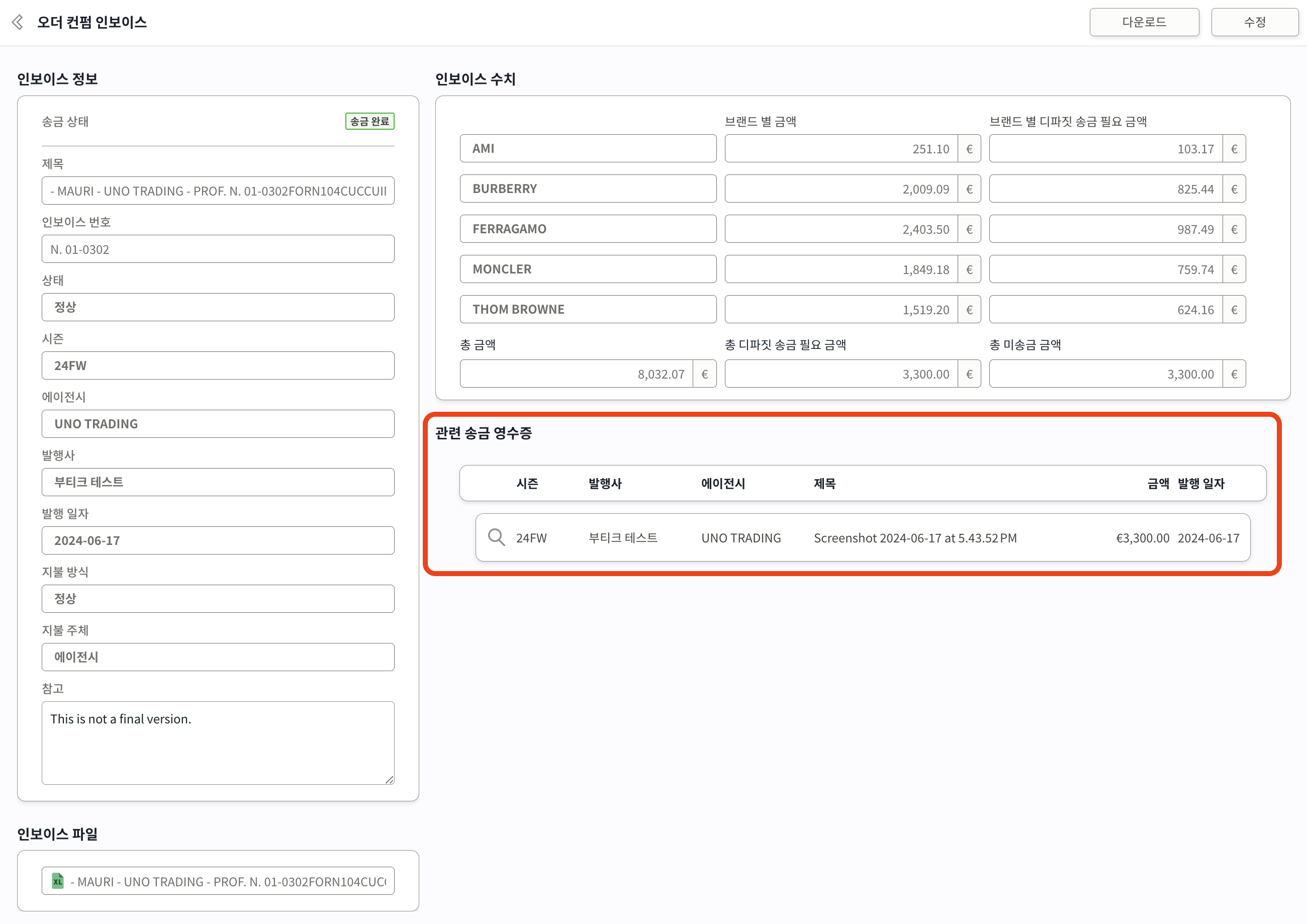Viewport: 1307px width, 924px height.
Task: Click the 제목 column header in receipts table
Action: coord(824,483)
